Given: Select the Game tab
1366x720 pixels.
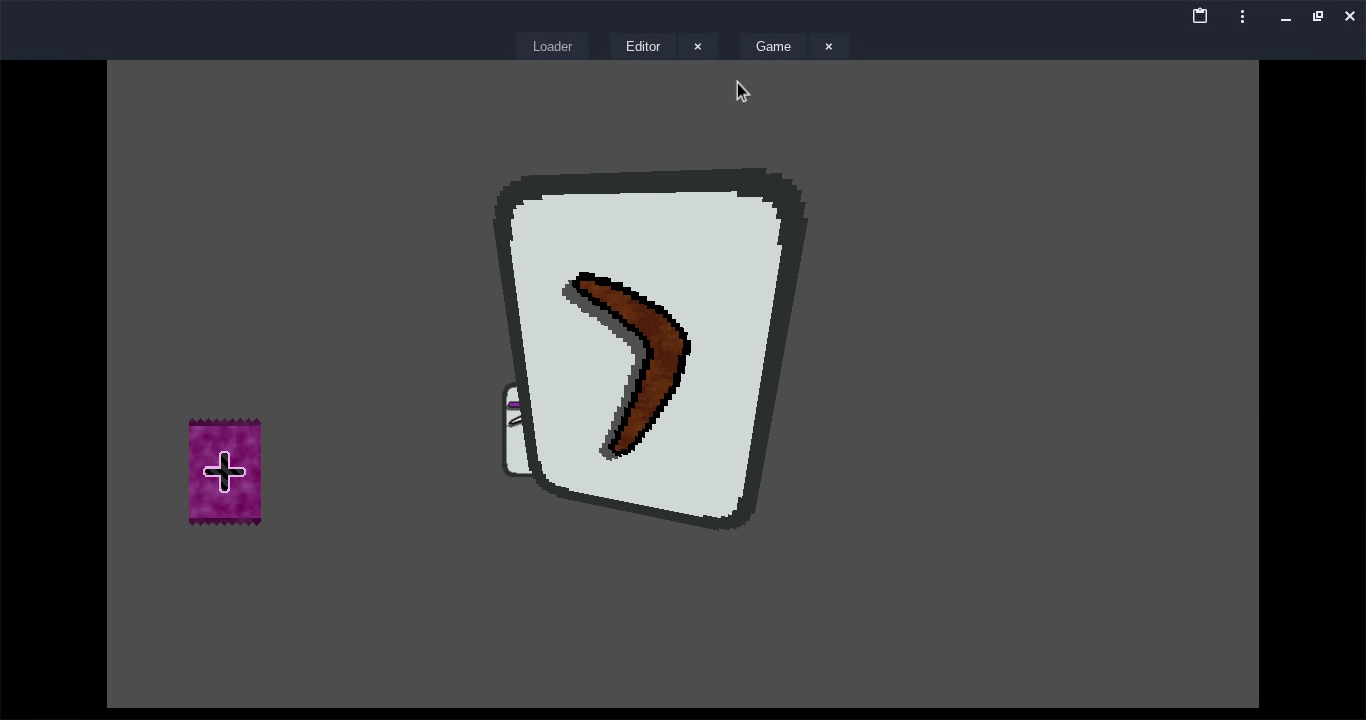Looking at the screenshot, I should pos(773,47).
